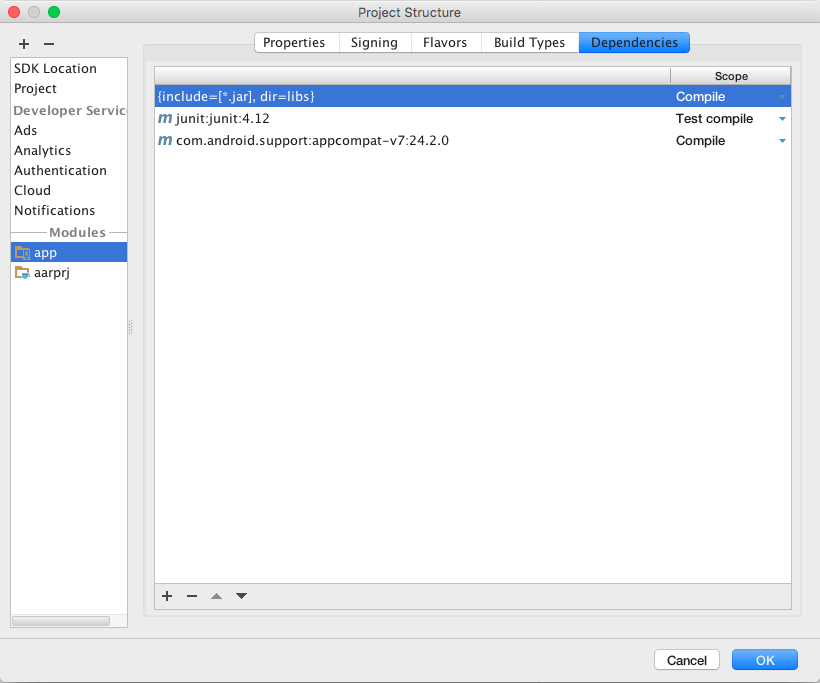Click the splitter handle beside the sidebar
The image size is (820, 683).
coord(130,327)
